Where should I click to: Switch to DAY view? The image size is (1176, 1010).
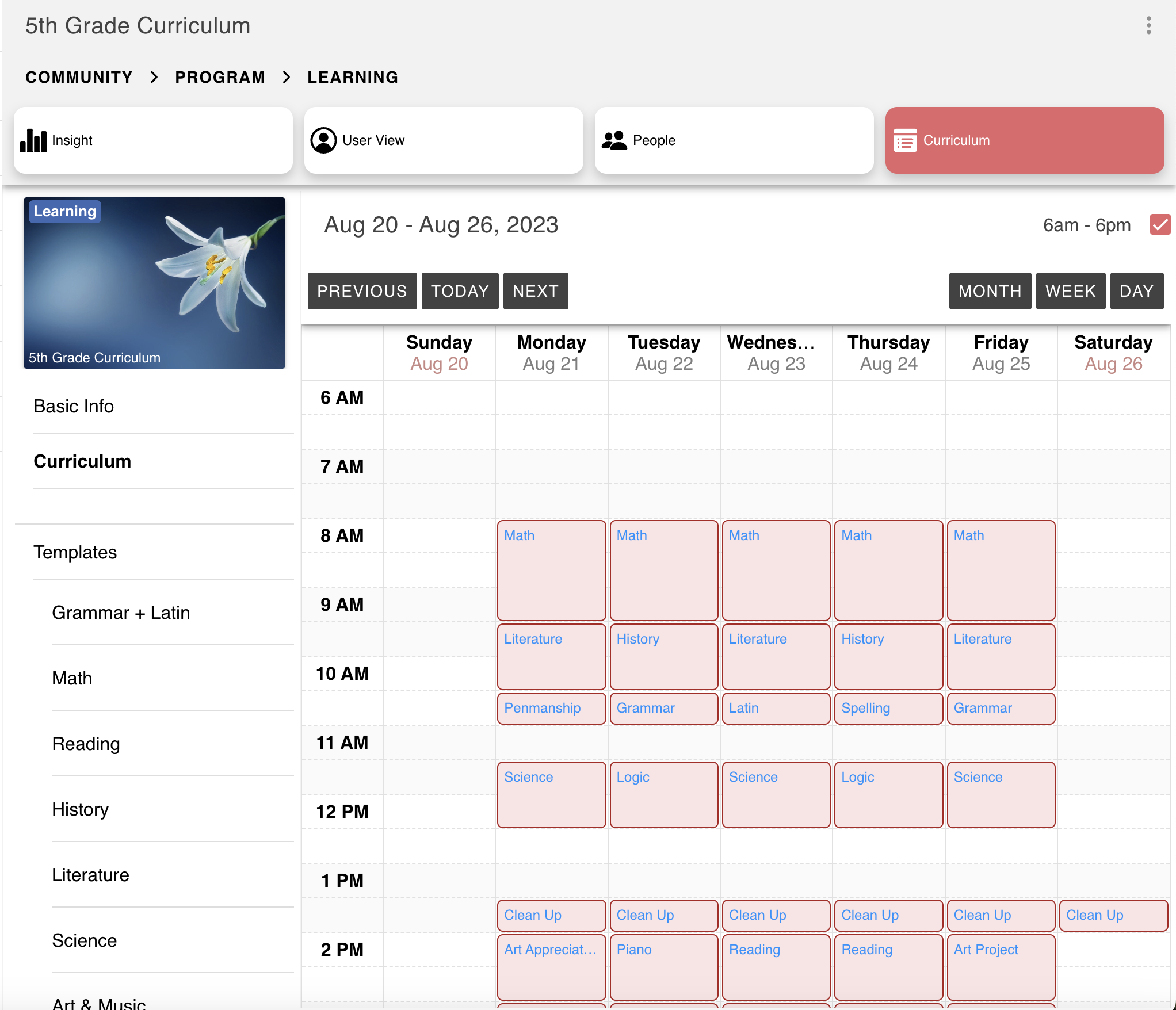click(1136, 291)
